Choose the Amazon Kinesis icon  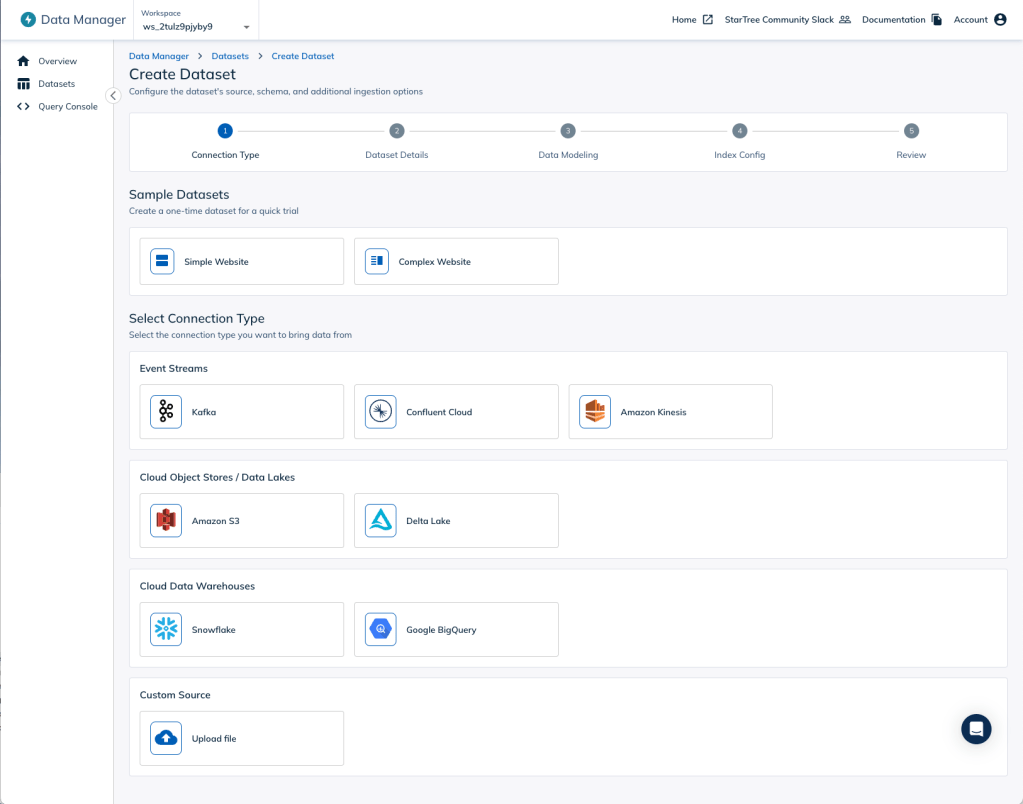coord(595,412)
